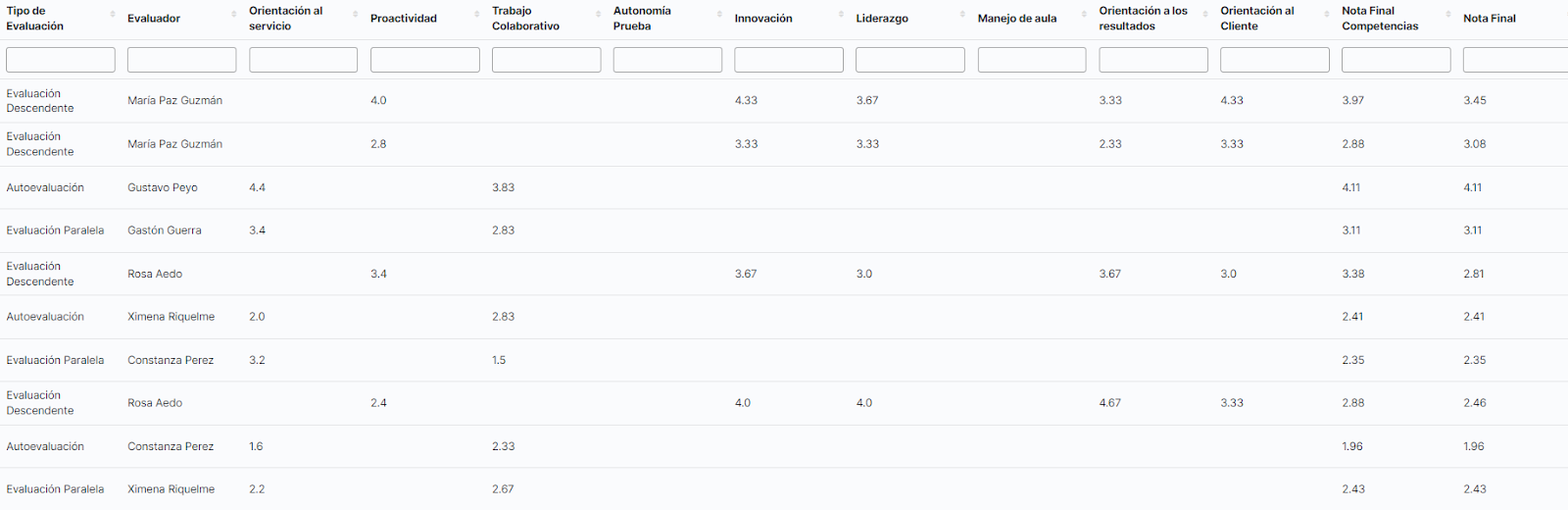Click the Evaluador filter input field
The image size is (1568, 510).
[x=181, y=60]
